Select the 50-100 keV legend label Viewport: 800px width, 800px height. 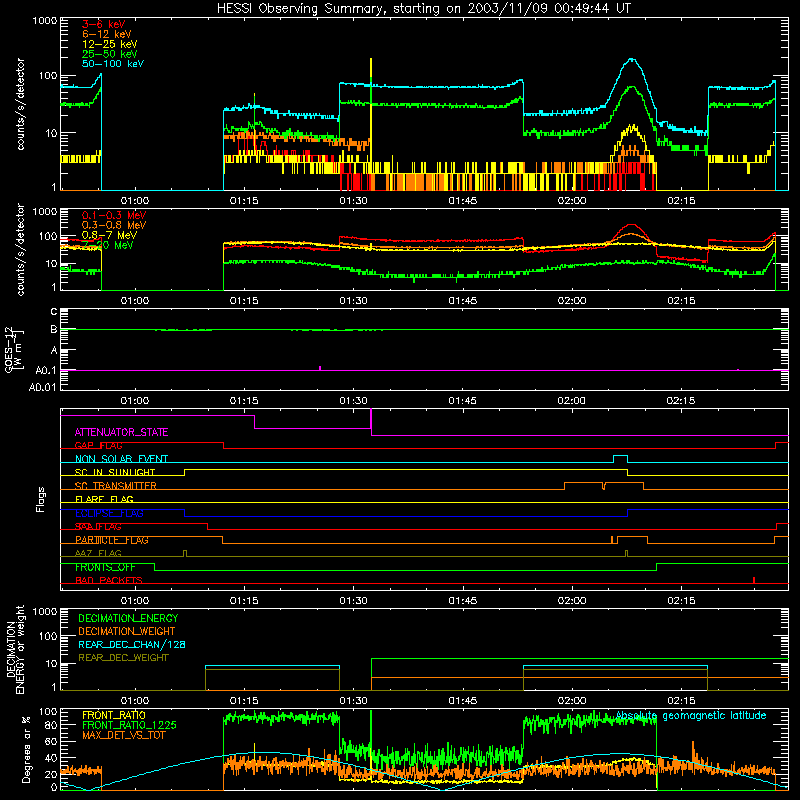pyautogui.click(x=113, y=64)
